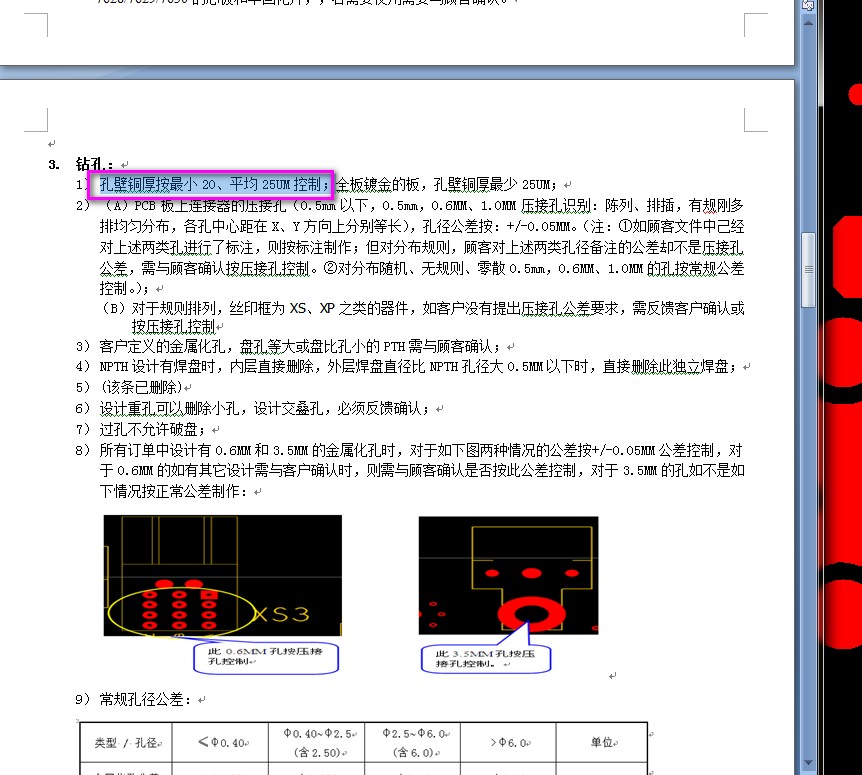
Task: Click the callout '此 0.6MM 孔按压接孔控制'
Action: tap(266, 657)
